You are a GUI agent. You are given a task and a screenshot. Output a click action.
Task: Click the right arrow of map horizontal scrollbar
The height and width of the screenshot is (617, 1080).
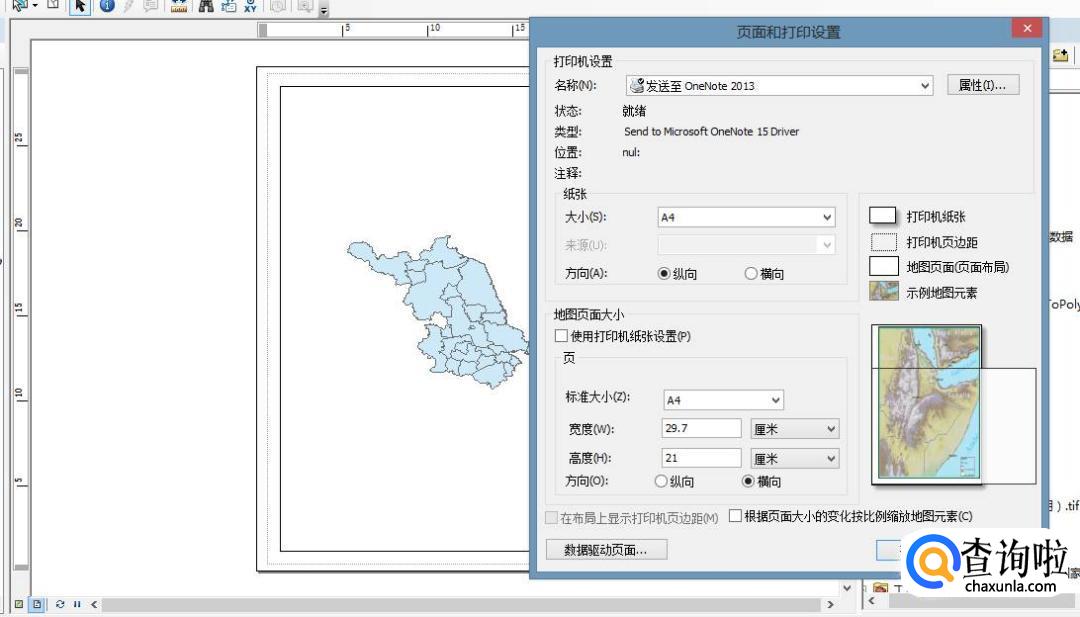click(x=831, y=604)
